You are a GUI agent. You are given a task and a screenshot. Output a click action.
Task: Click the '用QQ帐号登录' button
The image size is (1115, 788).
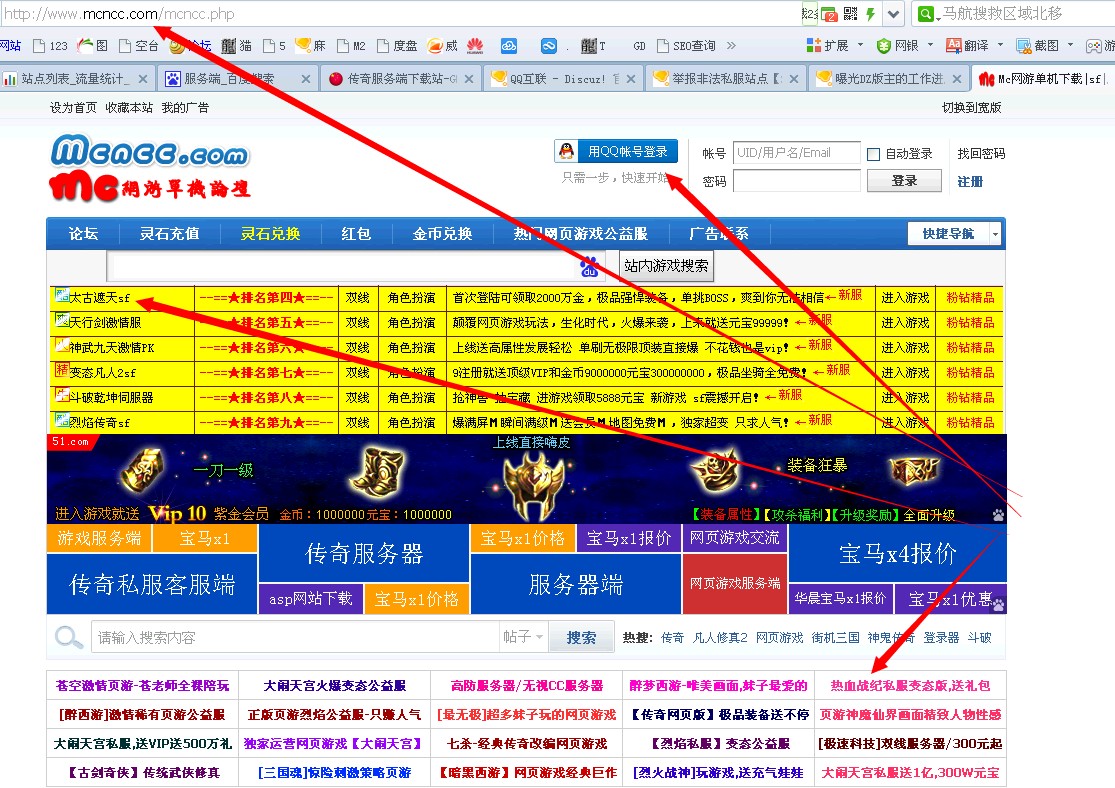[616, 151]
